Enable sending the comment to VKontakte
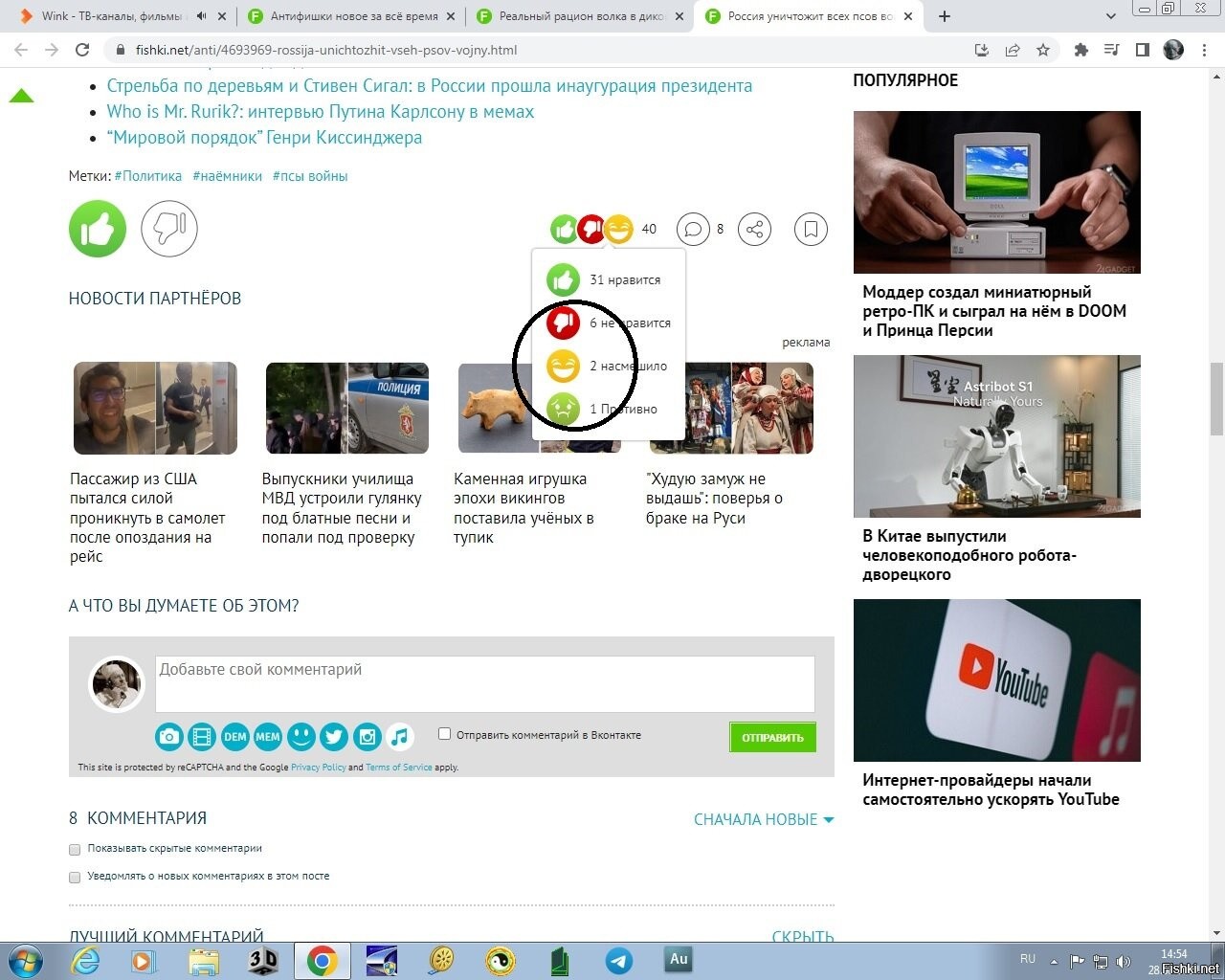1225x980 pixels. click(444, 734)
